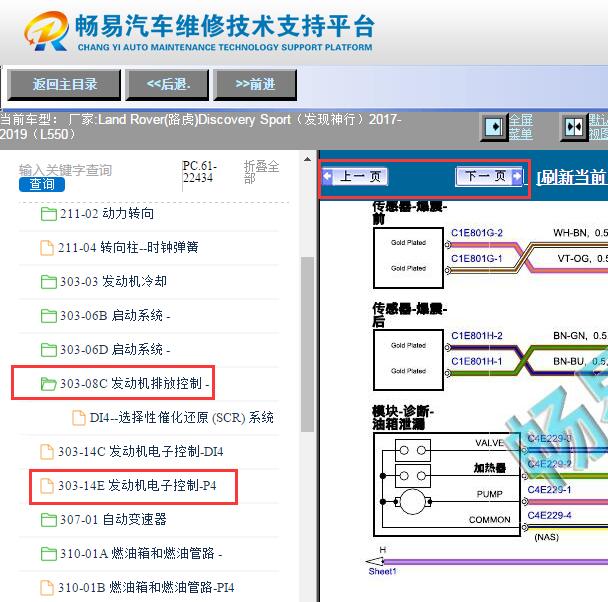Click connector label C1E801G-2
This screenshot has height=602, width=608.
coord(477,233)
